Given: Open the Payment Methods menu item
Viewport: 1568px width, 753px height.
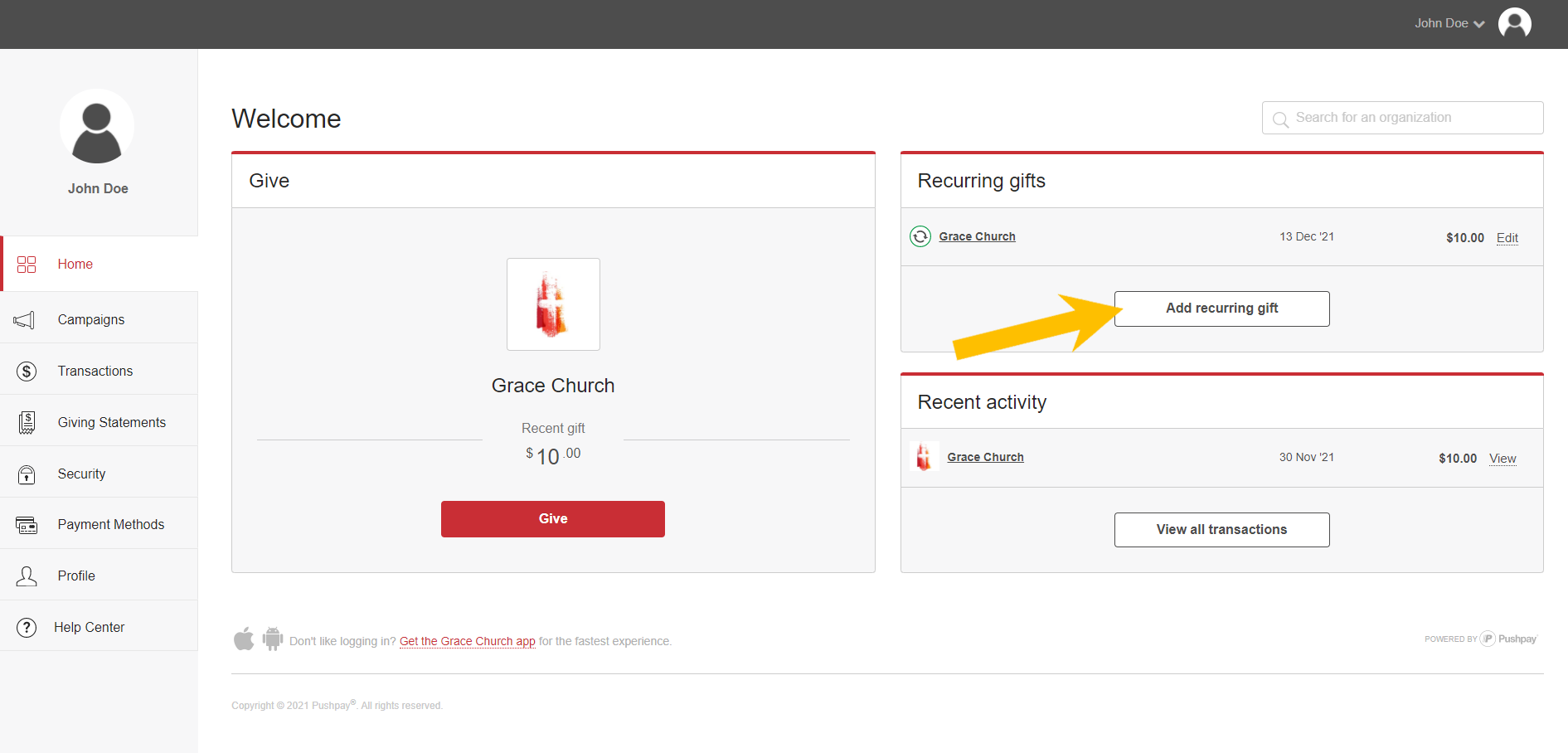Looking at the screenshot, I should point(100,524).
